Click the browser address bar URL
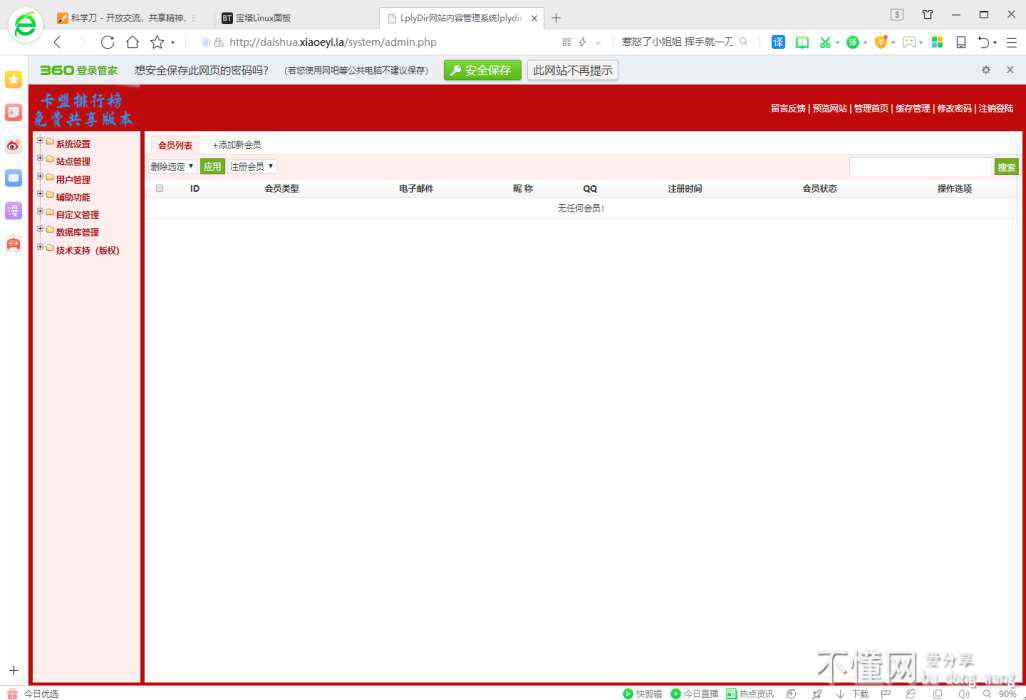This screenshot has width=1026, height=700. click(x=332, y=43)
